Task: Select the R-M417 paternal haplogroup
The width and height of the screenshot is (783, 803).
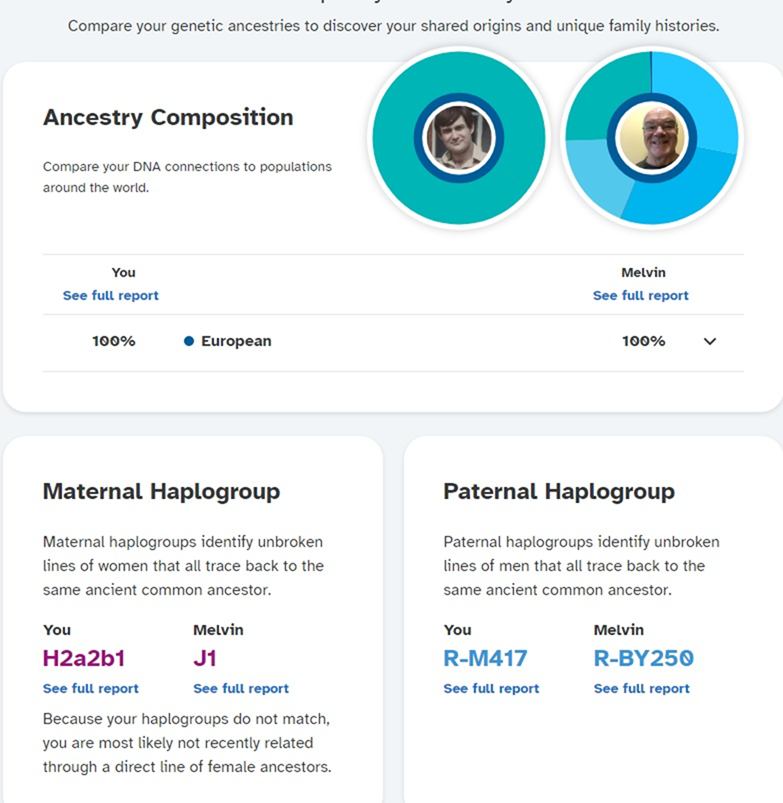Action: [485, 658]
